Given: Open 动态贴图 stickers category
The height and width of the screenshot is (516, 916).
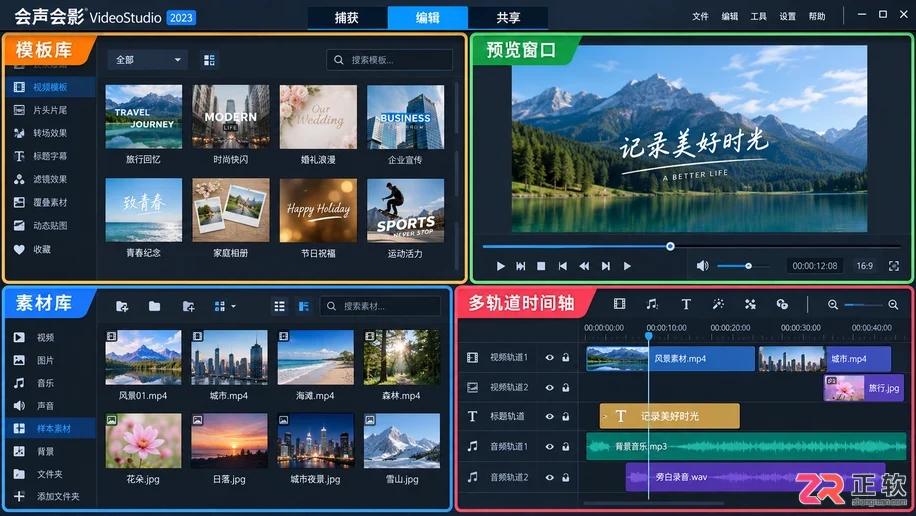Looking at the screenshot, I should coord(50,226).
